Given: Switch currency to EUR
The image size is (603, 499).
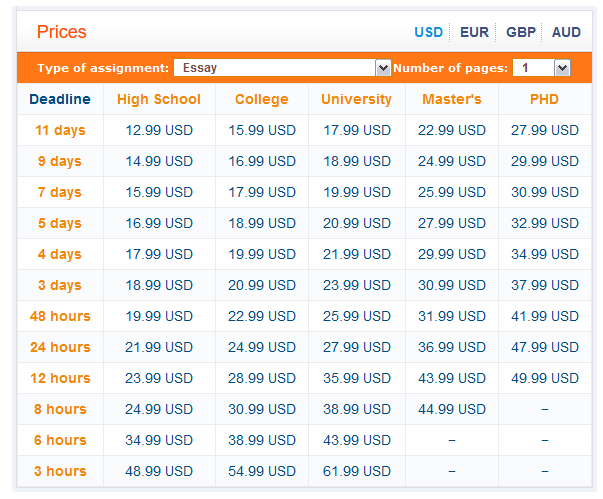Looking at the screenshot, I should (474, 32).
